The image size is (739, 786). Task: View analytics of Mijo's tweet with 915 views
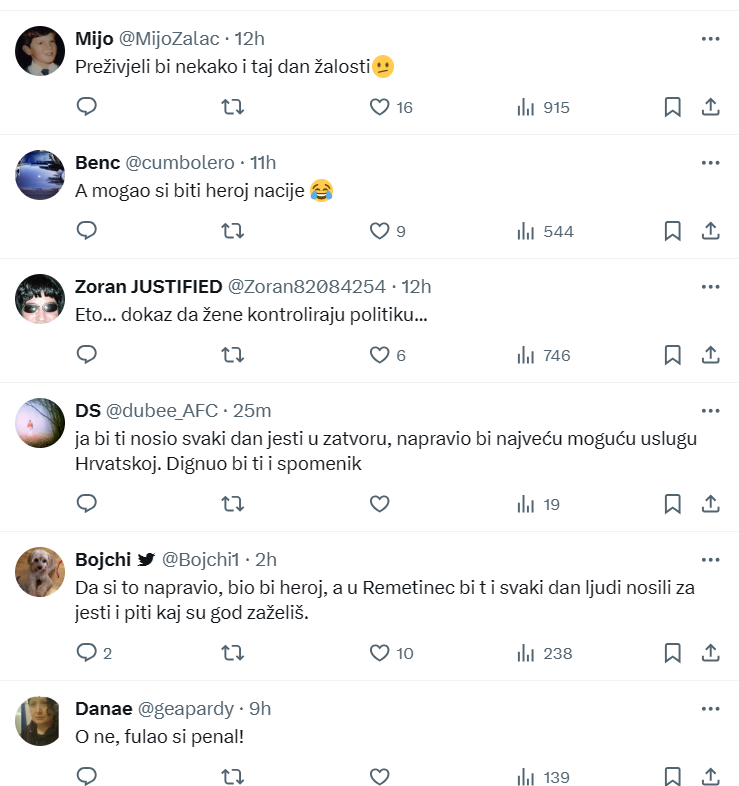(543, 107)
